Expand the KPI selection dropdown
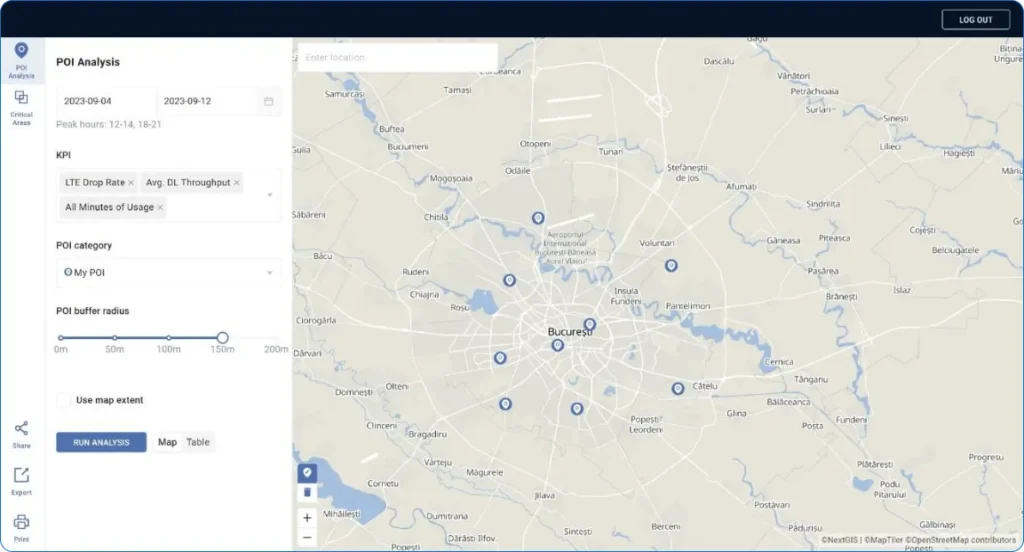 point(269,195)
